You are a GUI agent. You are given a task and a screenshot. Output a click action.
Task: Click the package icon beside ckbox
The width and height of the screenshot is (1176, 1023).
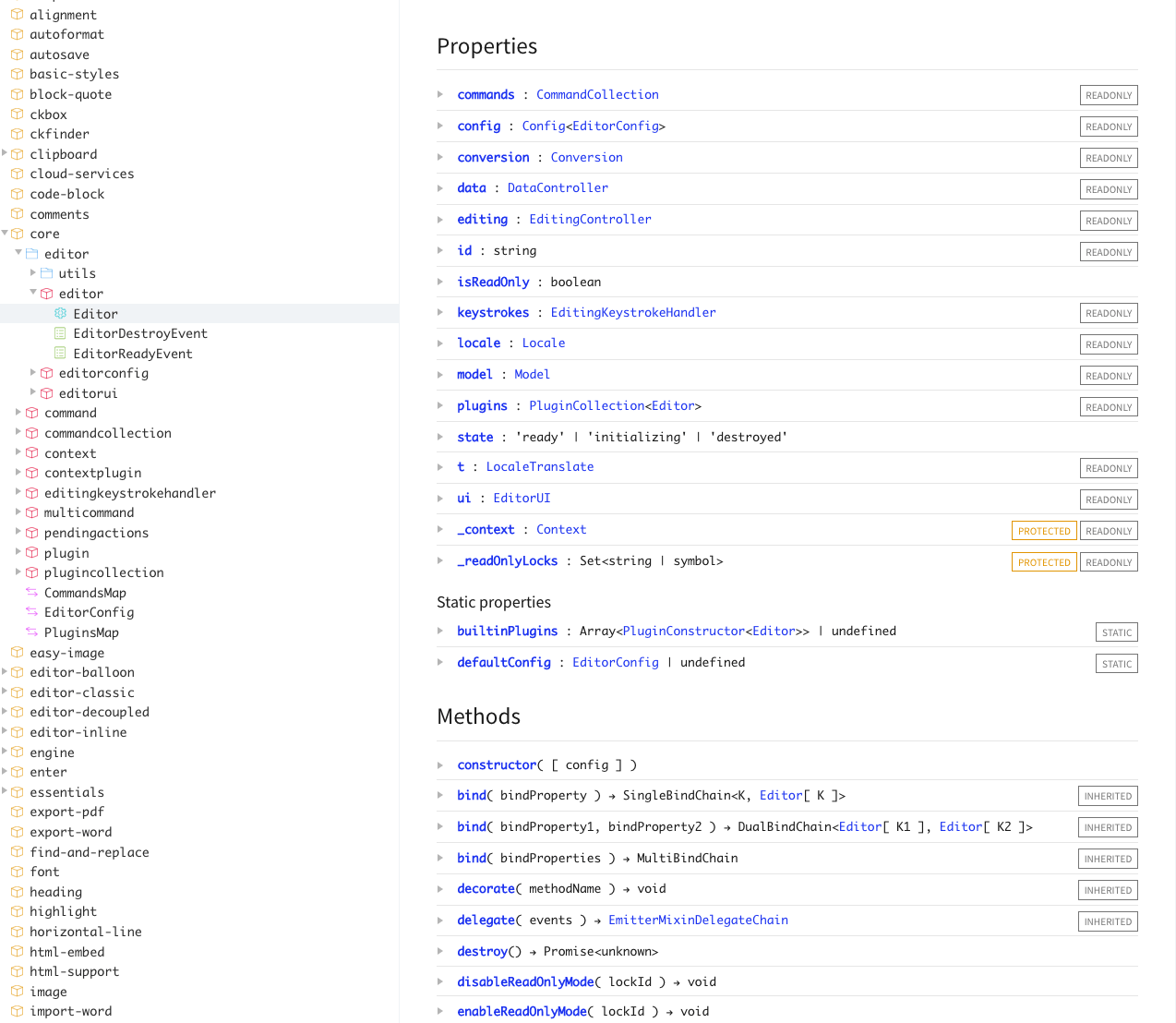17,114
